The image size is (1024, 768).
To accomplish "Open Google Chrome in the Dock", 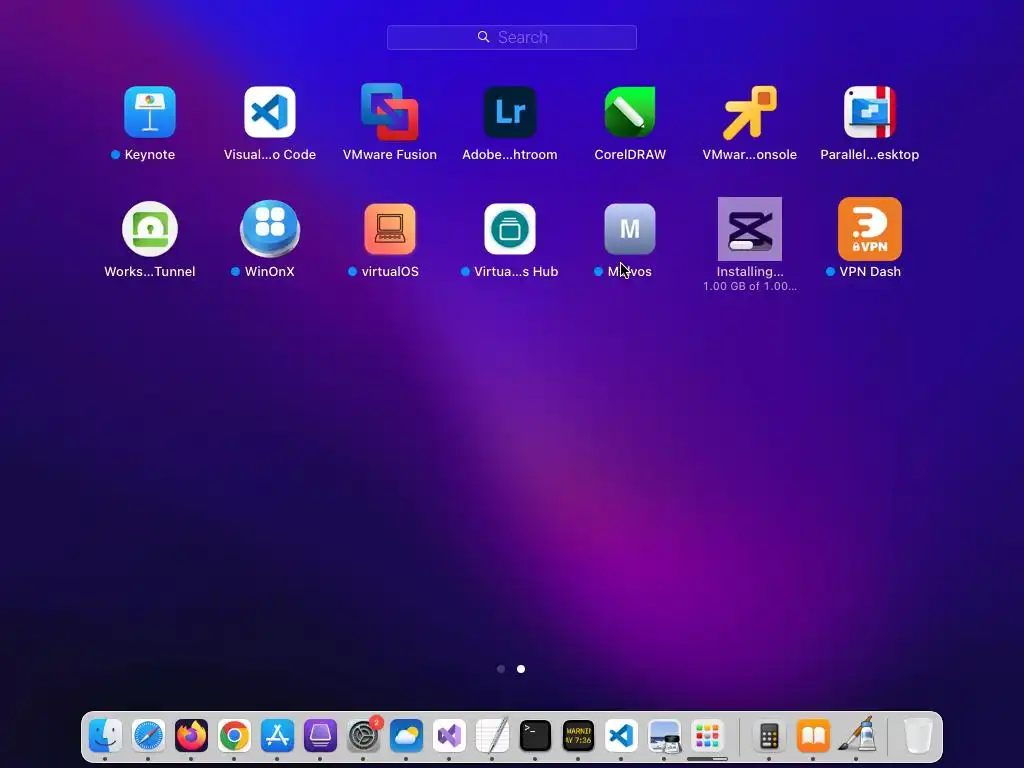I will point(234,736).
